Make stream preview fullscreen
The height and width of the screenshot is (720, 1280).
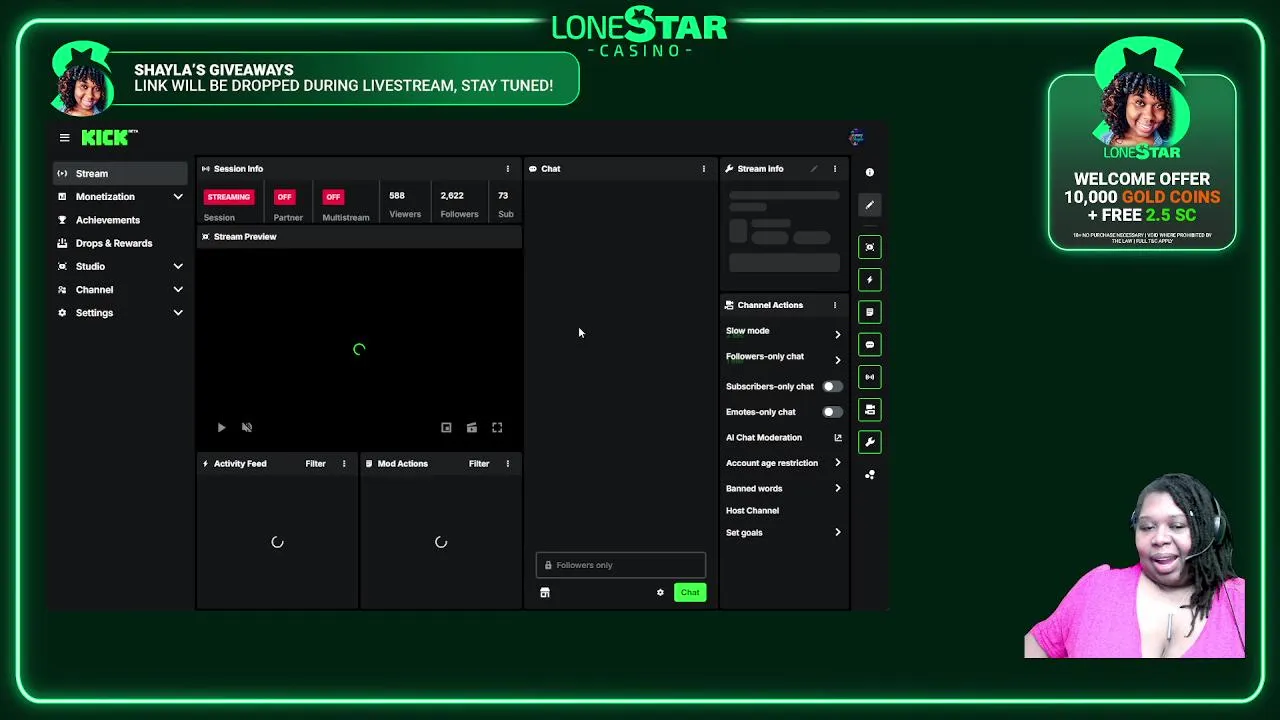pos(497,428)
